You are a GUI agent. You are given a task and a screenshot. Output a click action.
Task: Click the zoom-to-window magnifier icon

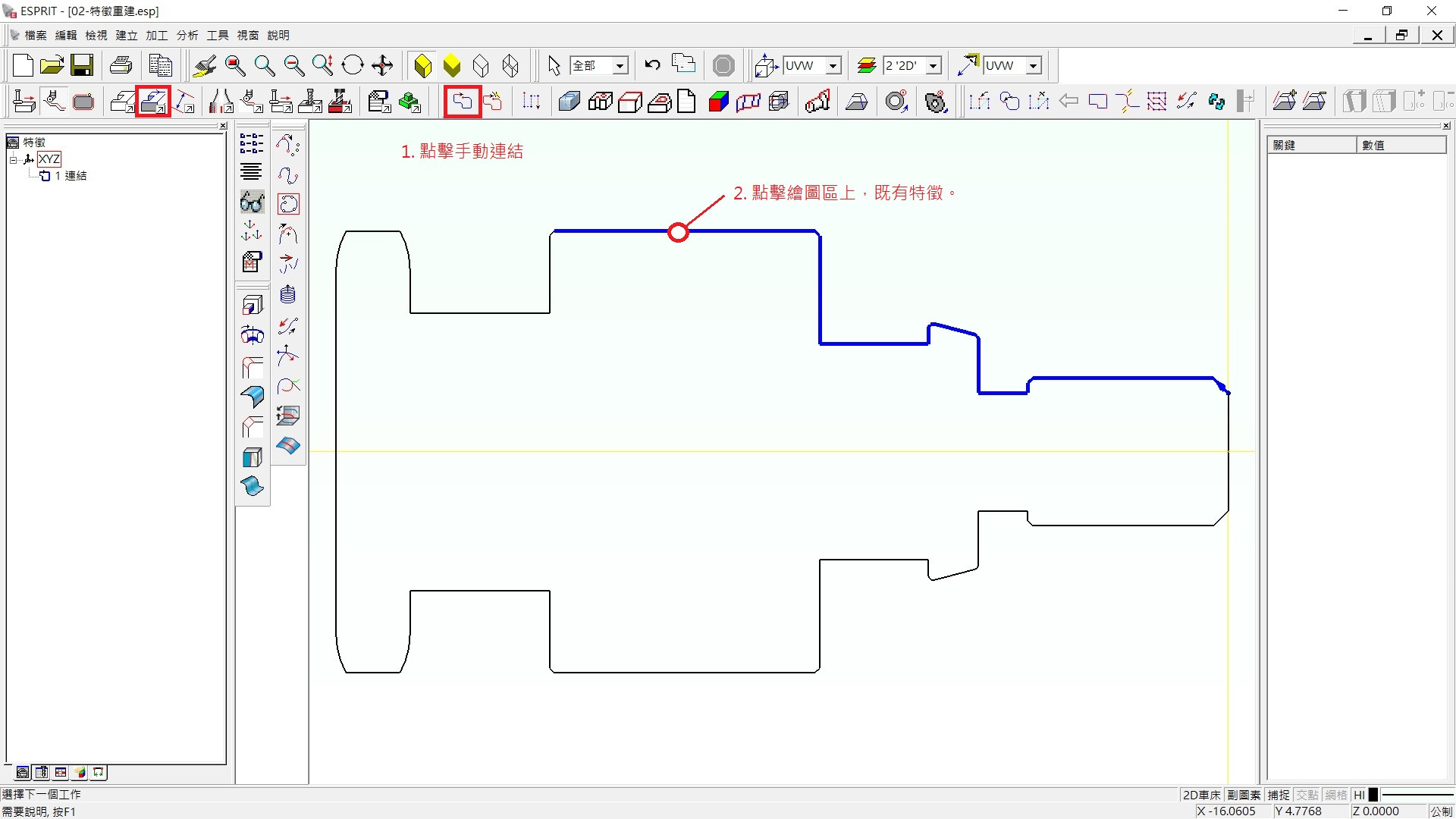click(235, 65)
